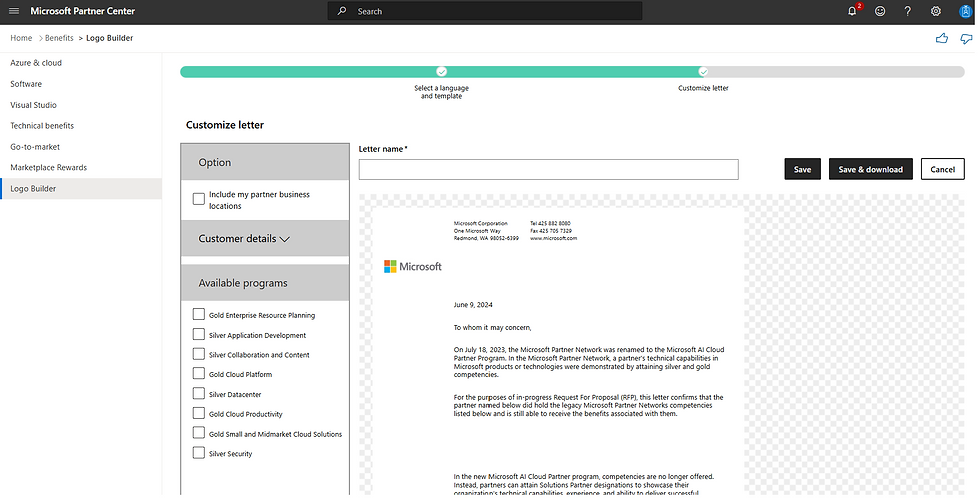Check Gold Cloud Platform
The height and width of the screenshot is (498, 980).
tap(199, 374)
